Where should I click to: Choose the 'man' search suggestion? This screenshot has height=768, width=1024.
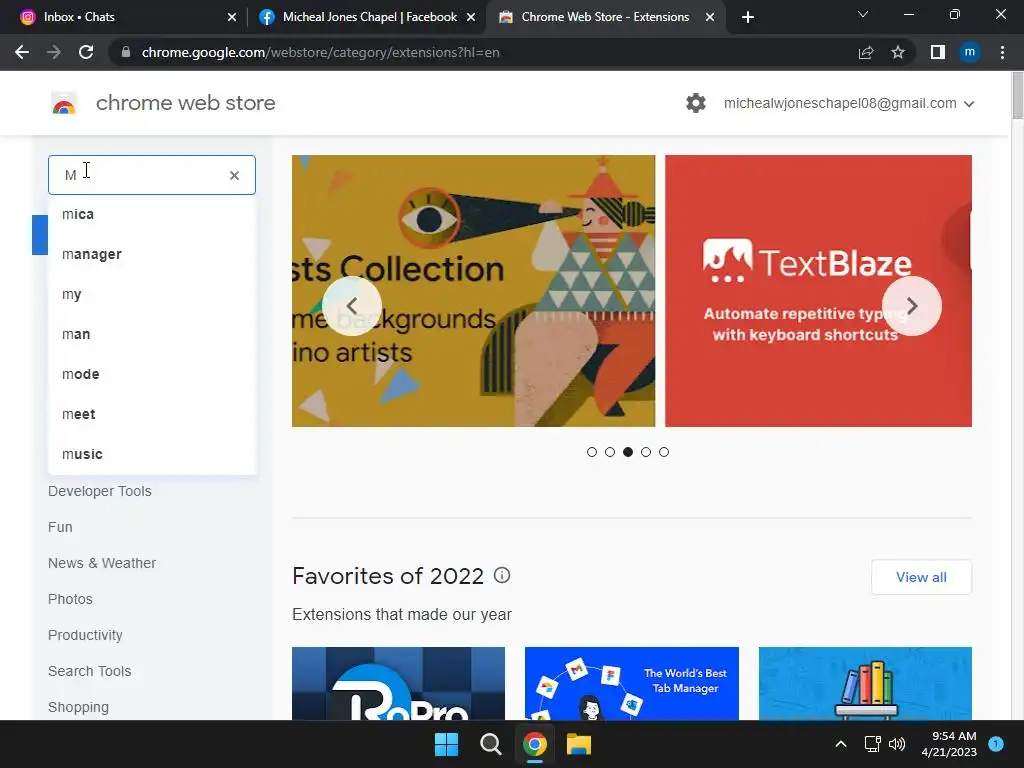152,334
